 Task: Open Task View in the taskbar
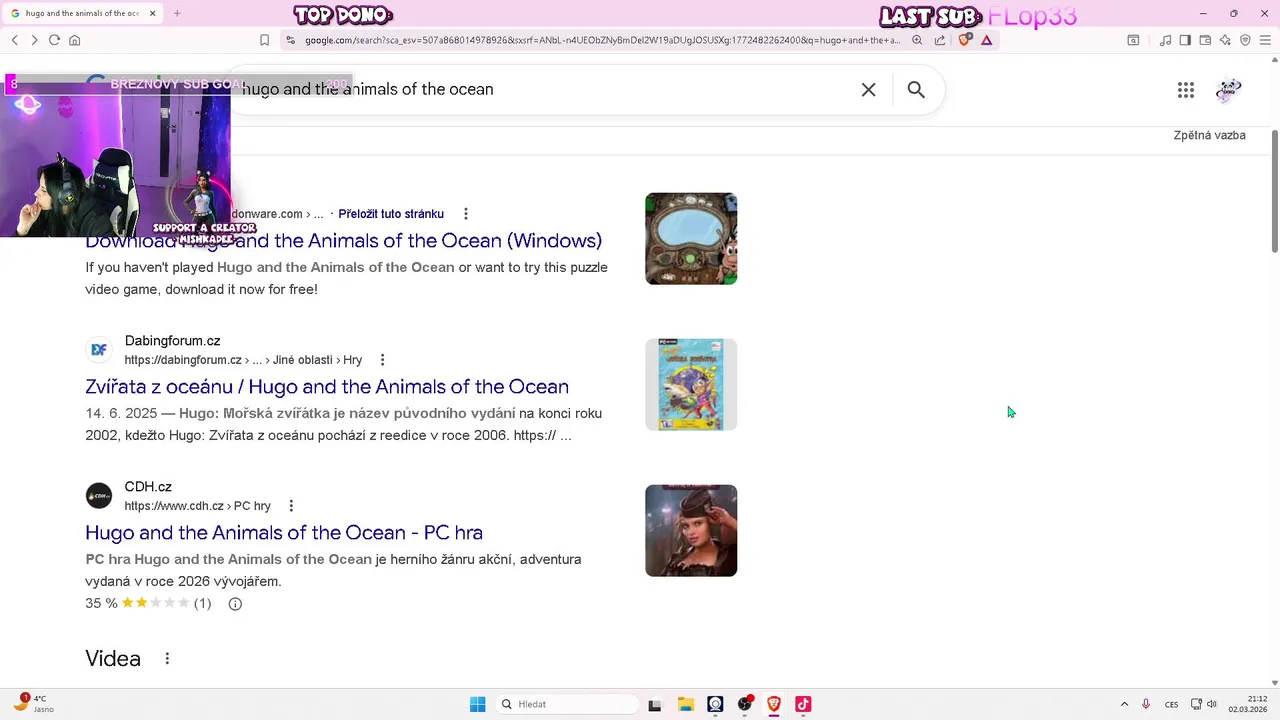tap(655, 704)
